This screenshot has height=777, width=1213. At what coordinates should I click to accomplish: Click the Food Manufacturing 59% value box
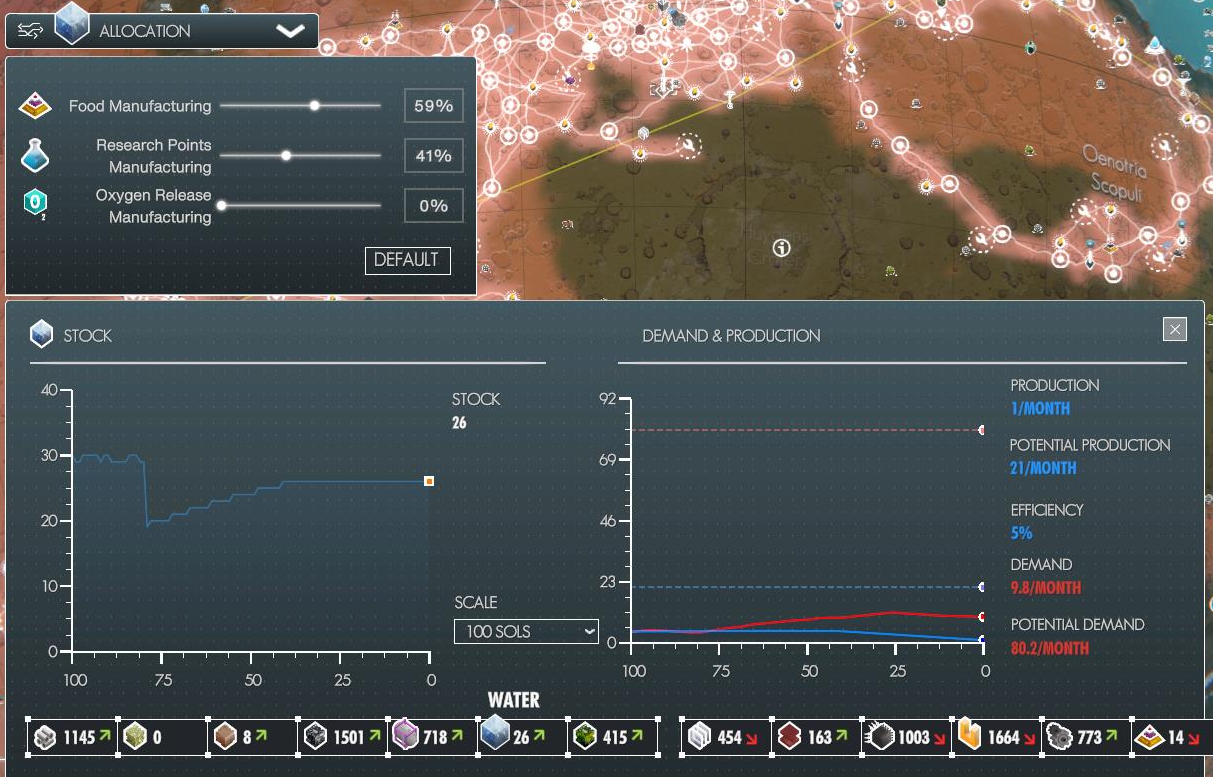433,106
